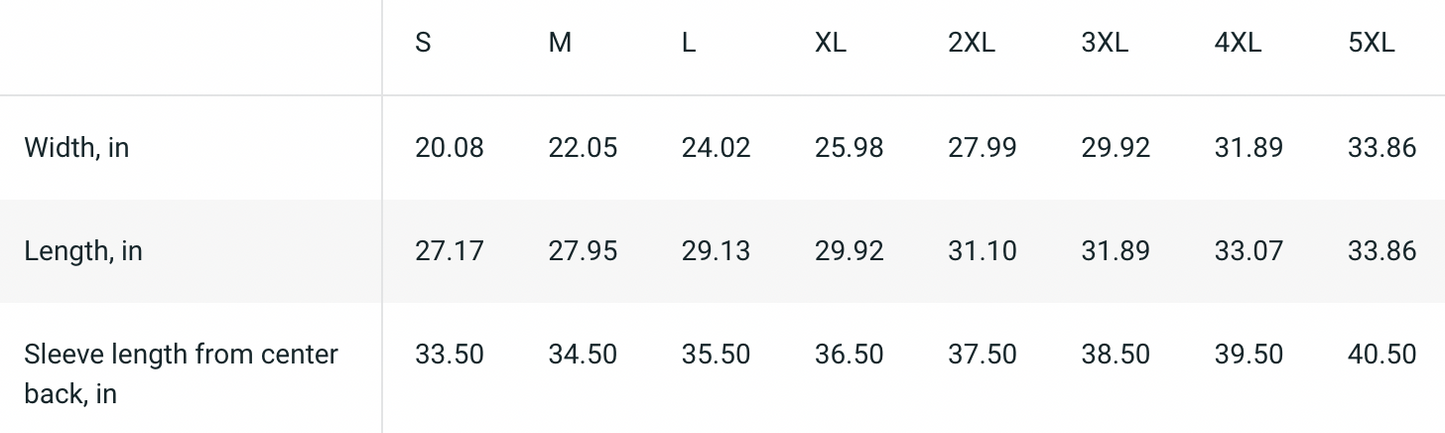Select the 33.50 sleeve length value
The height and width of the screenshot is (433, 1445).
[x=449, y=355]
